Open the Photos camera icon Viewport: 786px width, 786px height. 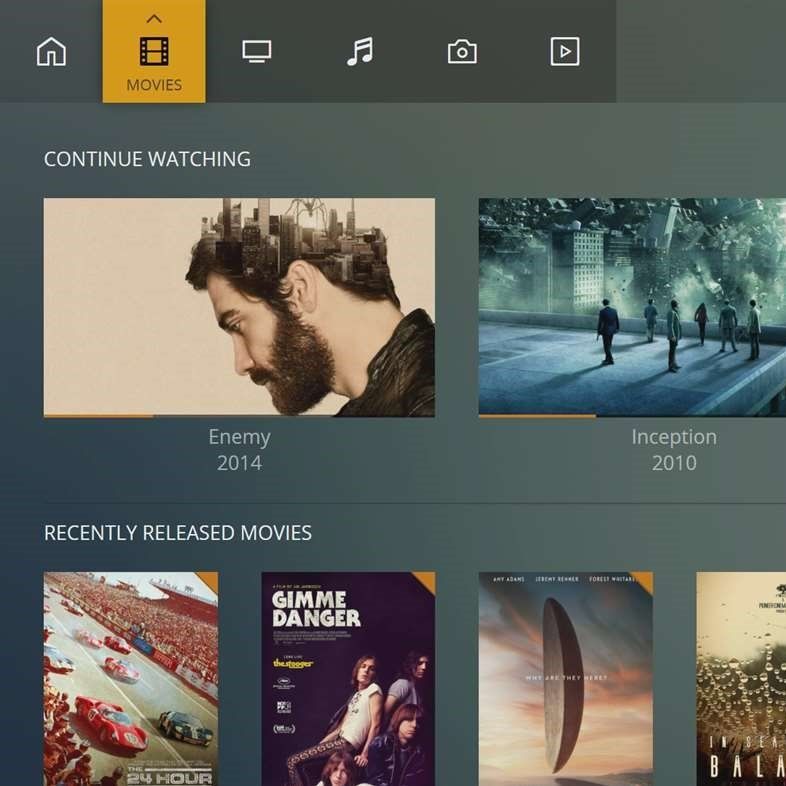tap(462, 51)
